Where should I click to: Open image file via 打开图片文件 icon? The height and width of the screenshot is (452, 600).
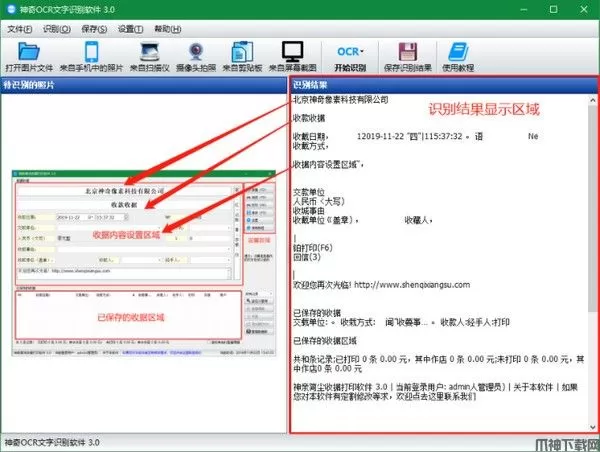[x=29, y=57]
